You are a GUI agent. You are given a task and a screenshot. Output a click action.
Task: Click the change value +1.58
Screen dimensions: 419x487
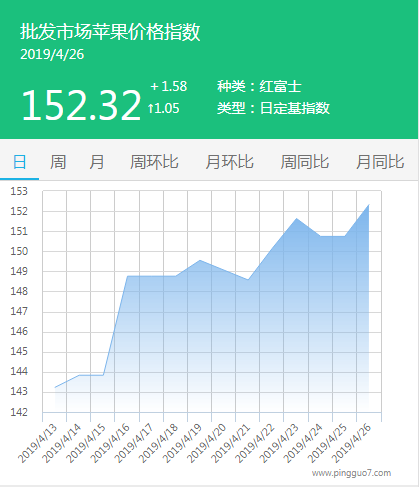pyautogui.click(x=169, y=86)
